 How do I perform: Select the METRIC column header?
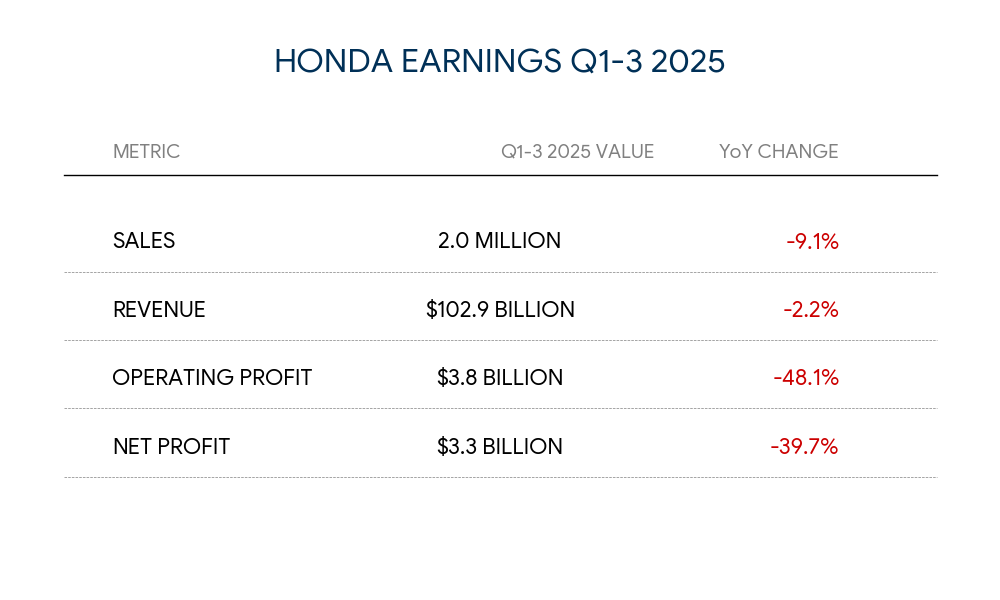[146, 152]
